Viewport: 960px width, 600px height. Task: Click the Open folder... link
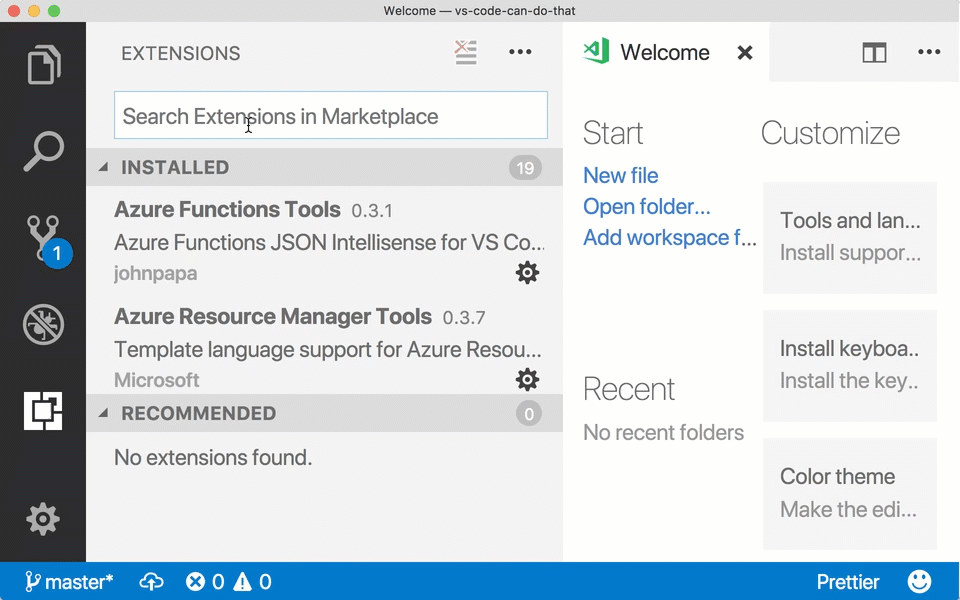pyautogui.click(x=646, y=206)
